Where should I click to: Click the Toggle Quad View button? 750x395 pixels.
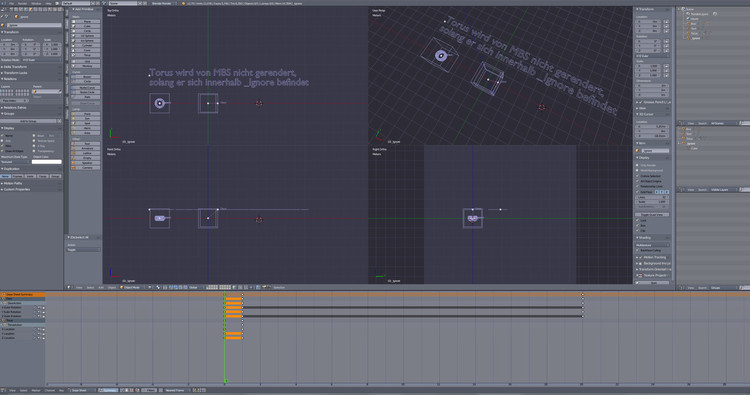[x=653, y=215]
